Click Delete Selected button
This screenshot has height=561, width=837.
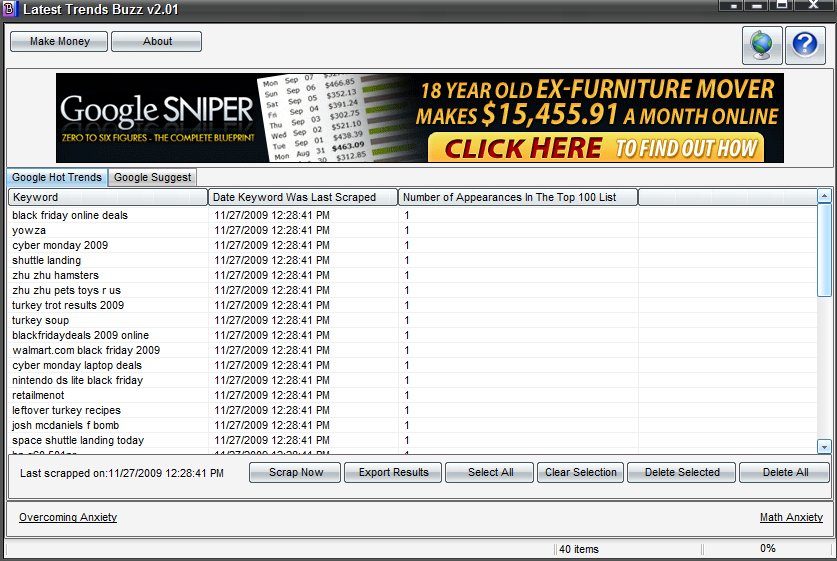coord(682,472)
